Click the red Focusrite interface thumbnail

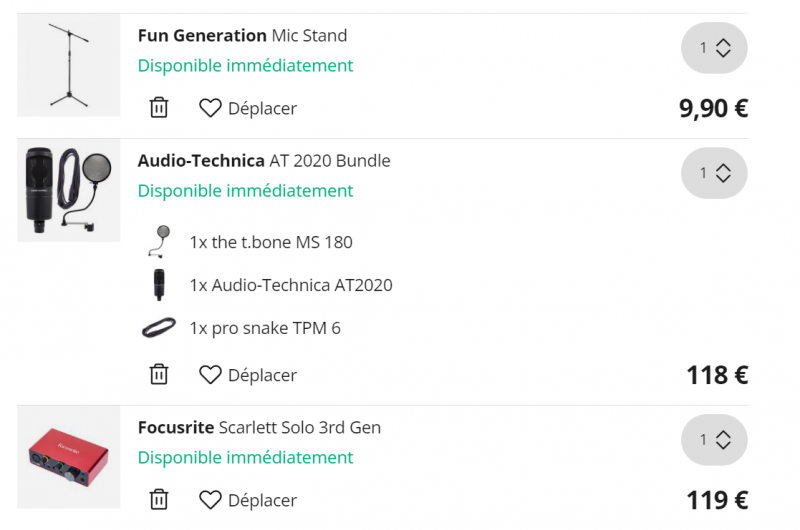(x=68, y=457)
